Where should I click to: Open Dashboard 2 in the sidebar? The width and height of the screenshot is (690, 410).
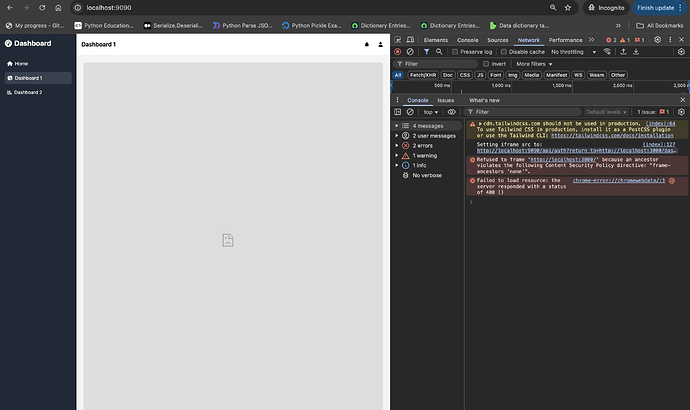click(x=38, y=92)
